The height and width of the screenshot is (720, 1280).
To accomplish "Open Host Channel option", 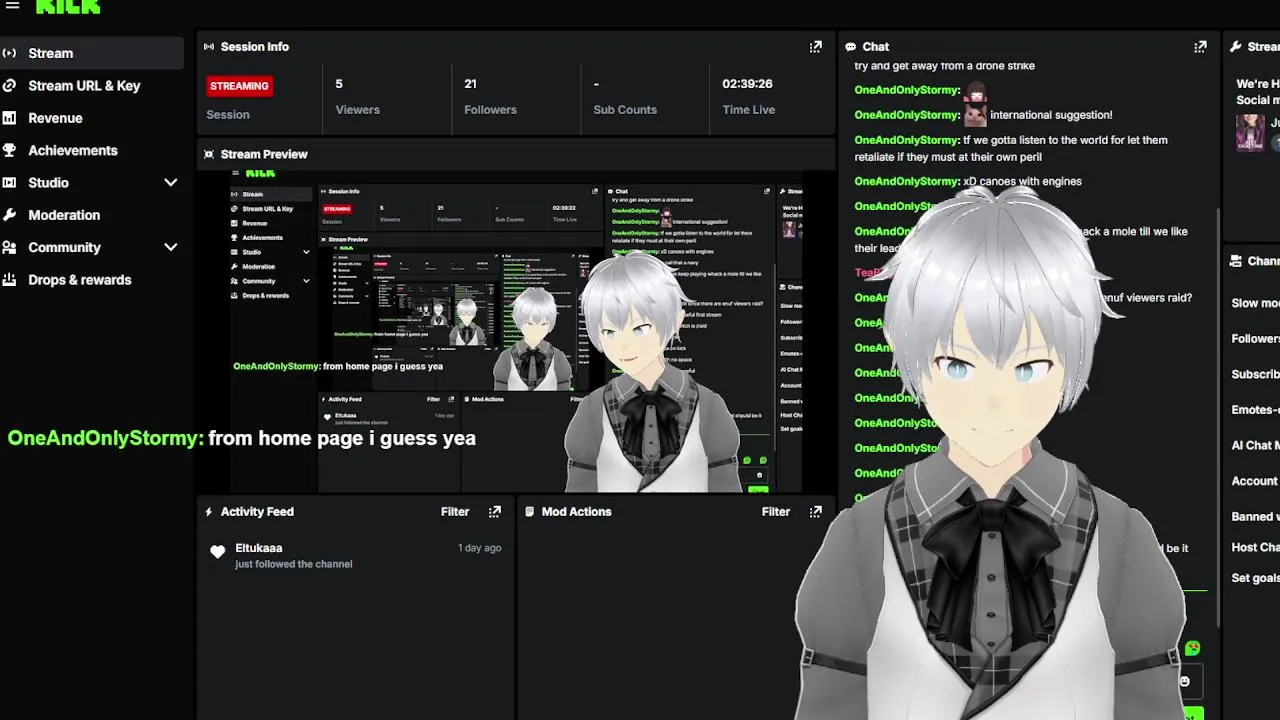I will click(1255, 548).
